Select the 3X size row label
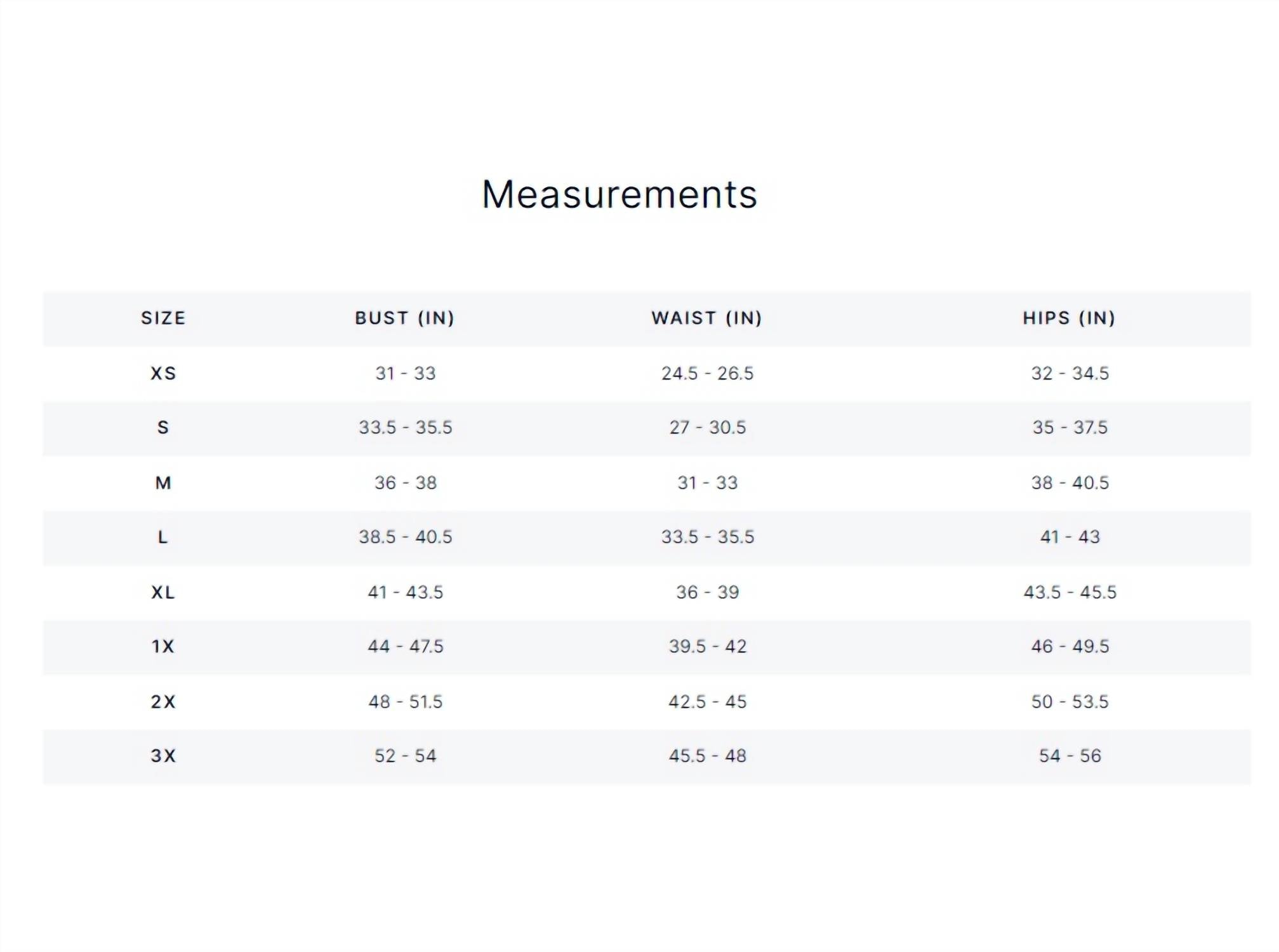 point(163,756)
